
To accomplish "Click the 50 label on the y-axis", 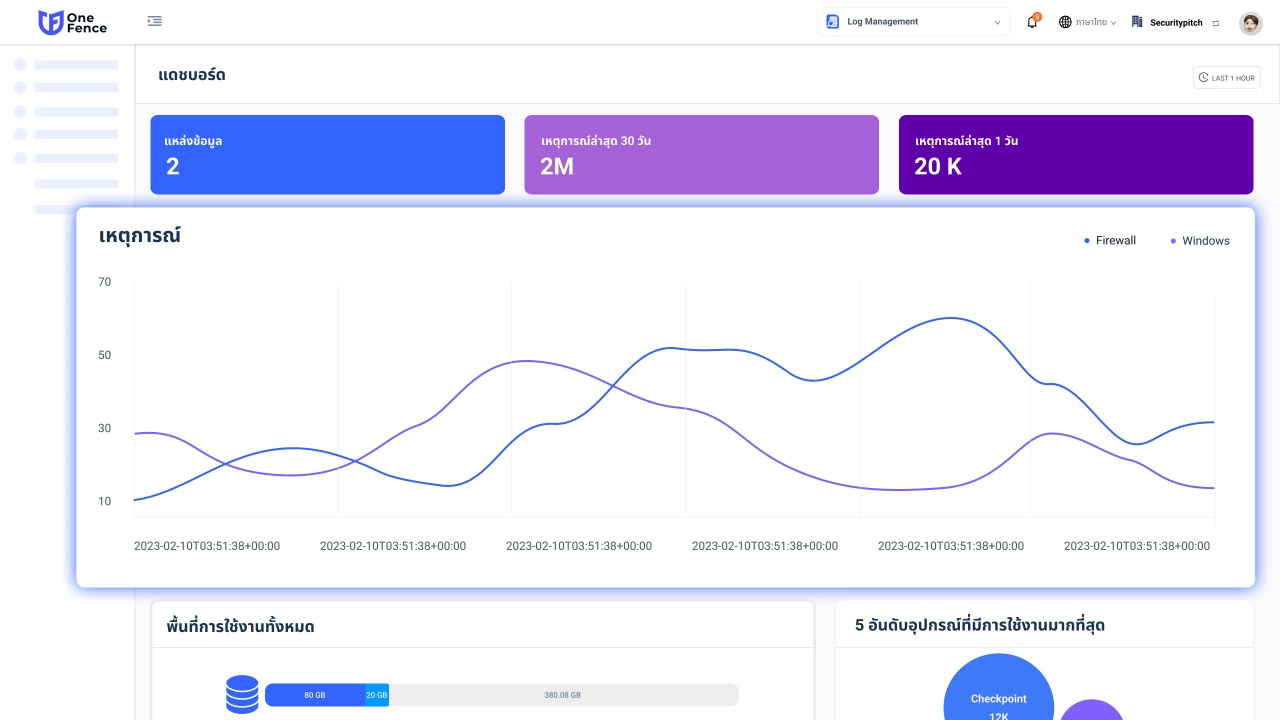I will tap(105, 355).
